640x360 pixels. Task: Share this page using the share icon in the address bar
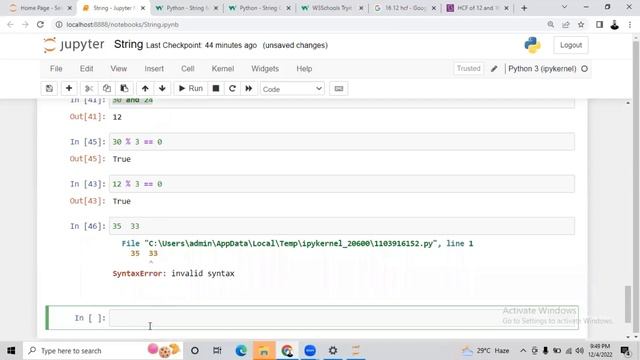point(566,24)
